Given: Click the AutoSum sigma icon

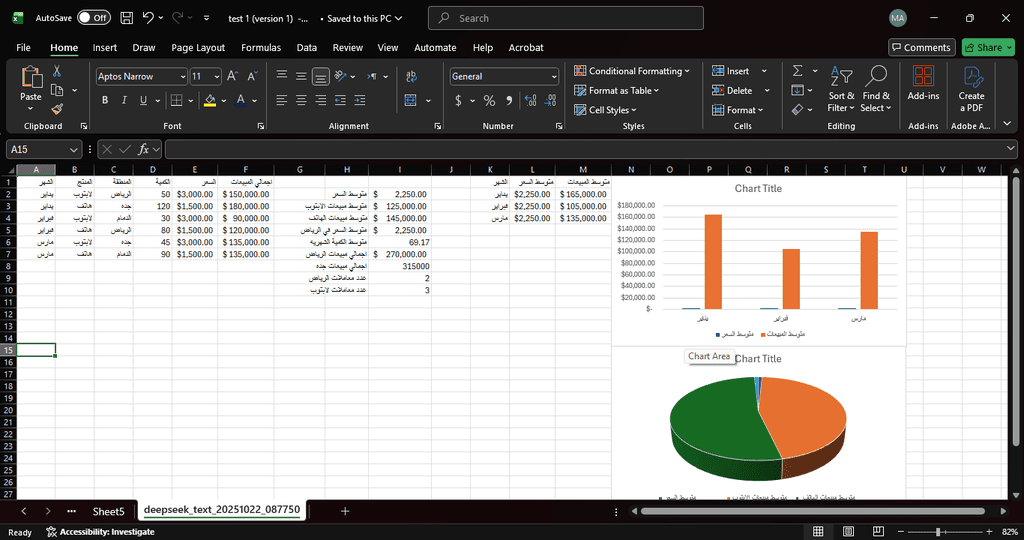Looking at the screenshot, I should click(797, 71).
